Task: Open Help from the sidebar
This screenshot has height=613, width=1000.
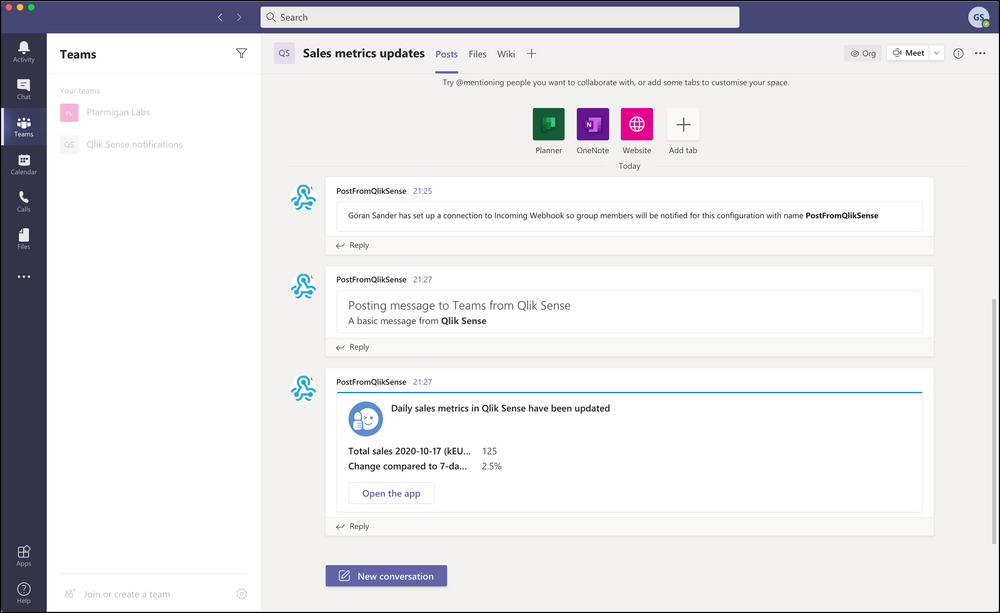Action: (x=24, y=591)
